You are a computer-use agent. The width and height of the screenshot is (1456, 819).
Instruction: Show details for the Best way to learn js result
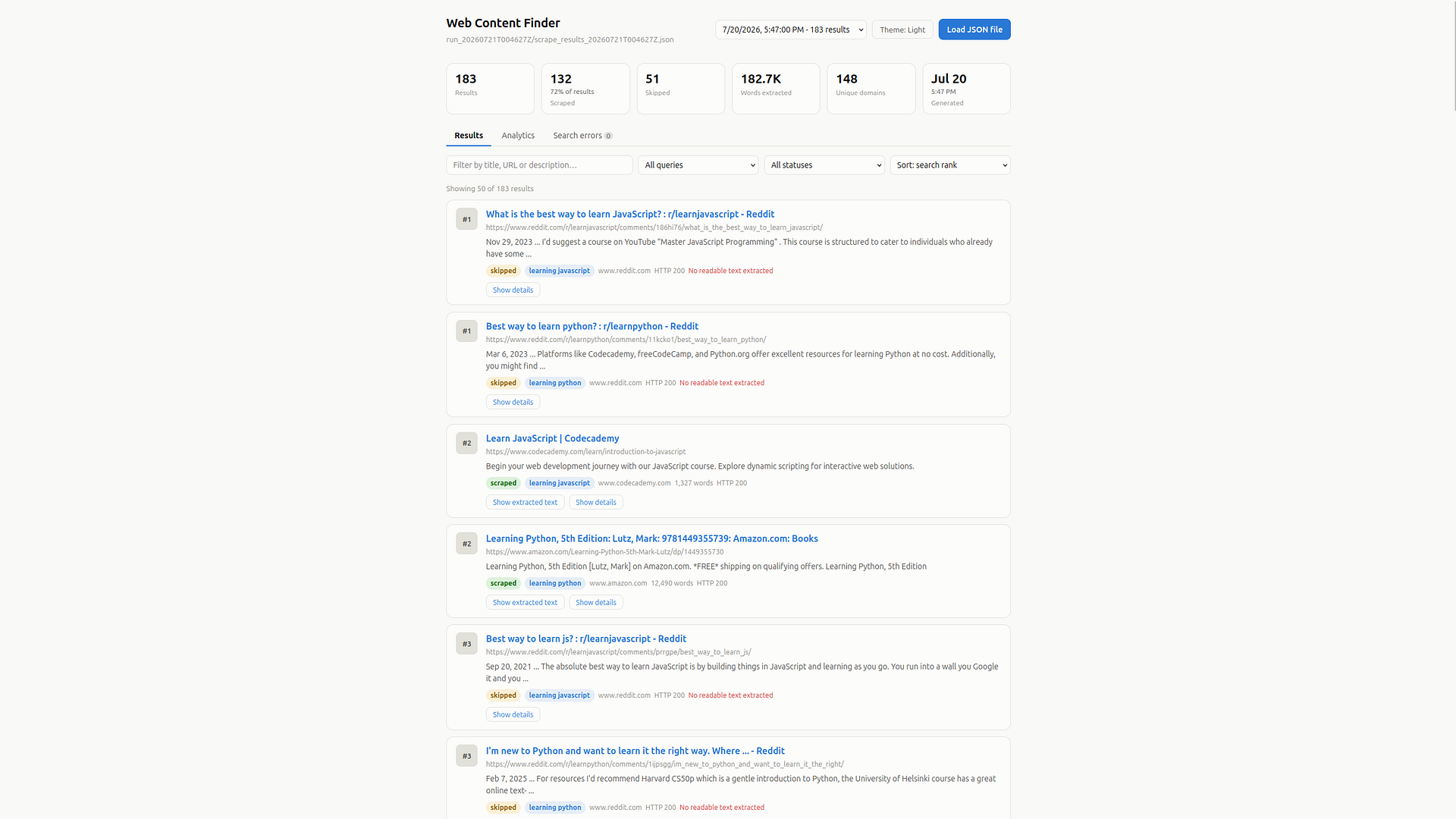(513, 715)
